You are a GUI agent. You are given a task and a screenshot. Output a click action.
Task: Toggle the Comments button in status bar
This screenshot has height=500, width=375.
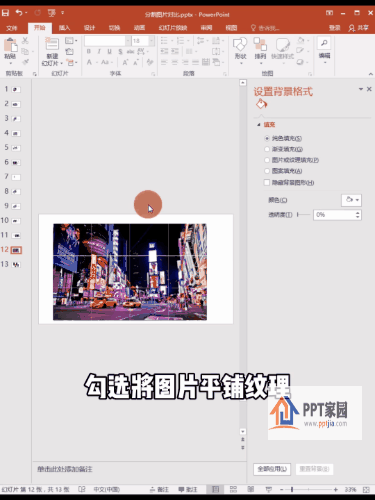(x=188, y=489)
